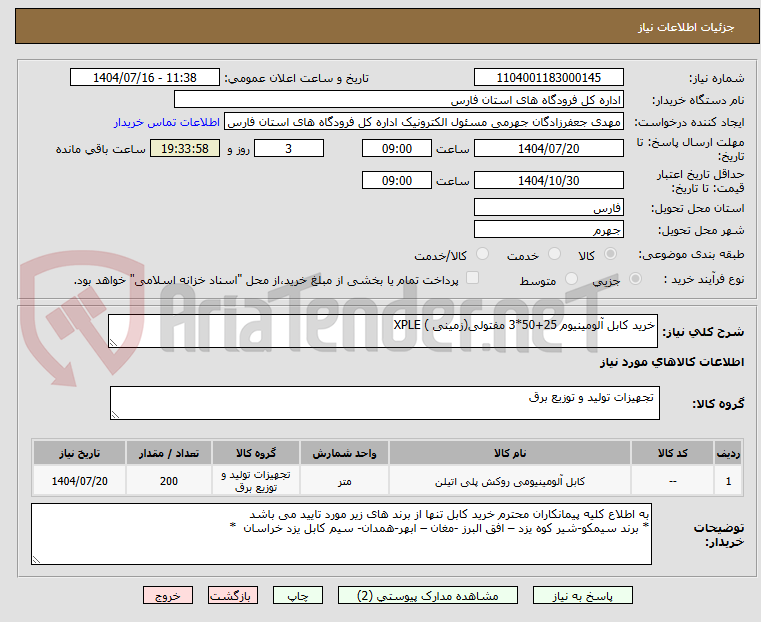Viewport: 761px width, 622px height.
Task: Click the table's گروه کالا column header
Action: (256, 453)
